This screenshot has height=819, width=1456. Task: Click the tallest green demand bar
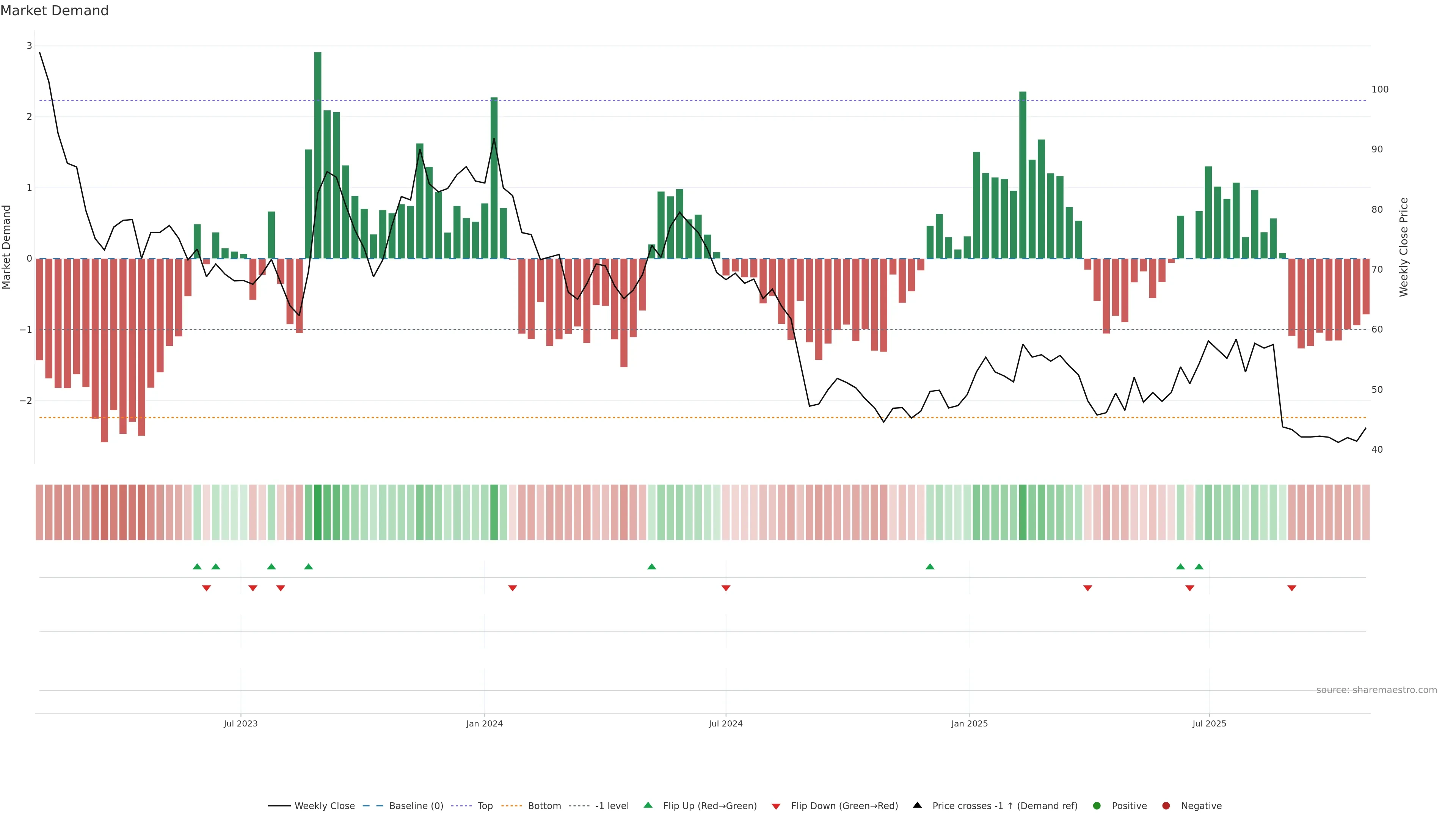click(318, 155)
